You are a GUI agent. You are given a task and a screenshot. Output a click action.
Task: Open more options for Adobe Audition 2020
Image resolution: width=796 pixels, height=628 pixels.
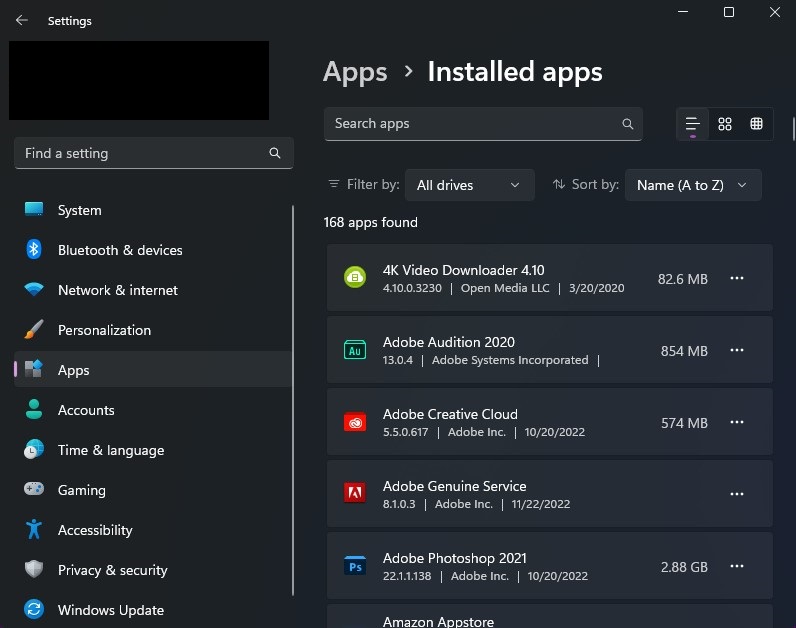[737, 350]
